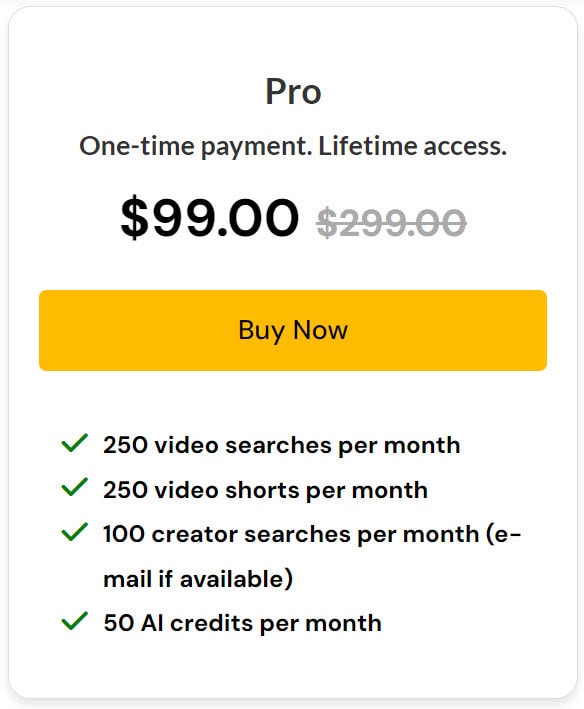Click the crossed-out $299.00 original price

click(391, 222)
